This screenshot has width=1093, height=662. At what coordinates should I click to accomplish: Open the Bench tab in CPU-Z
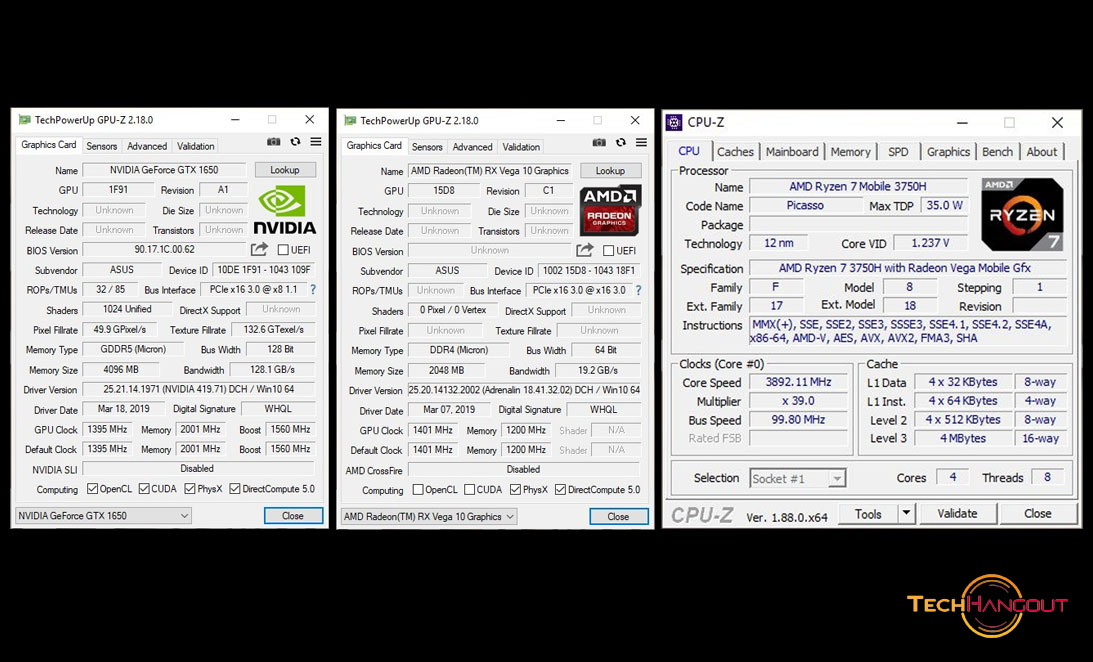coord(998,152)
